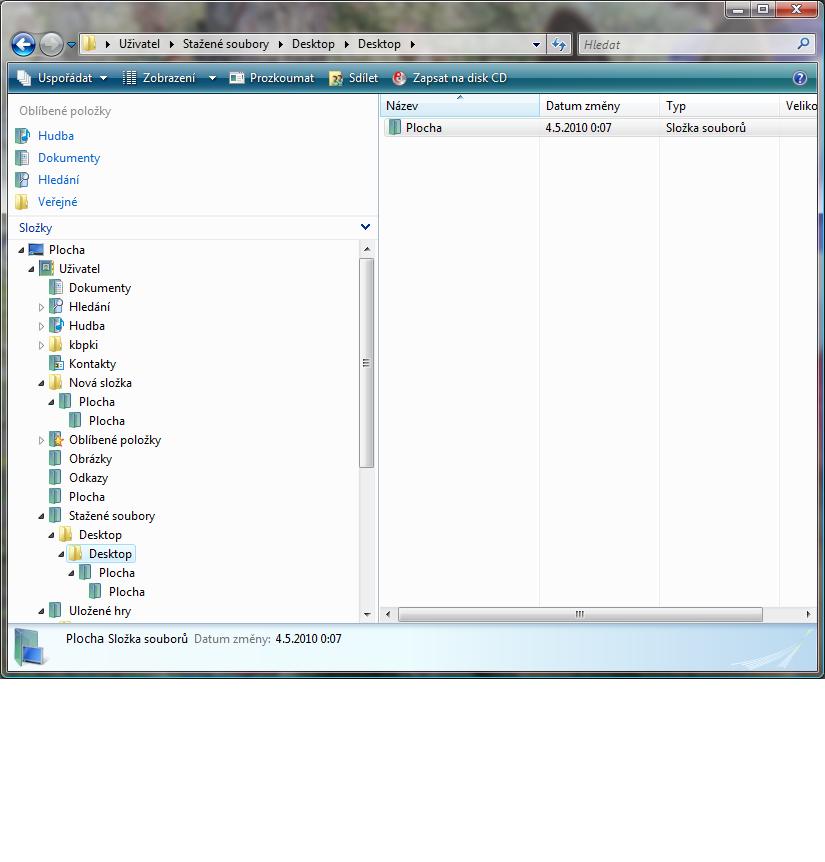825x862 pixels.
Task: Open address bar history dropdown arrow
Action: click(536, 45)
